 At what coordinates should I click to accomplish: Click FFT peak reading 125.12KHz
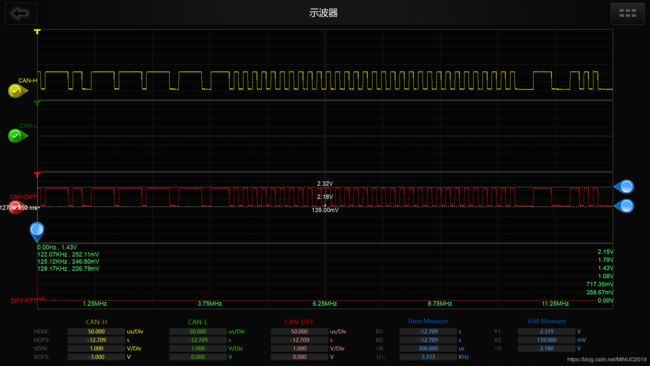(68, 262)
